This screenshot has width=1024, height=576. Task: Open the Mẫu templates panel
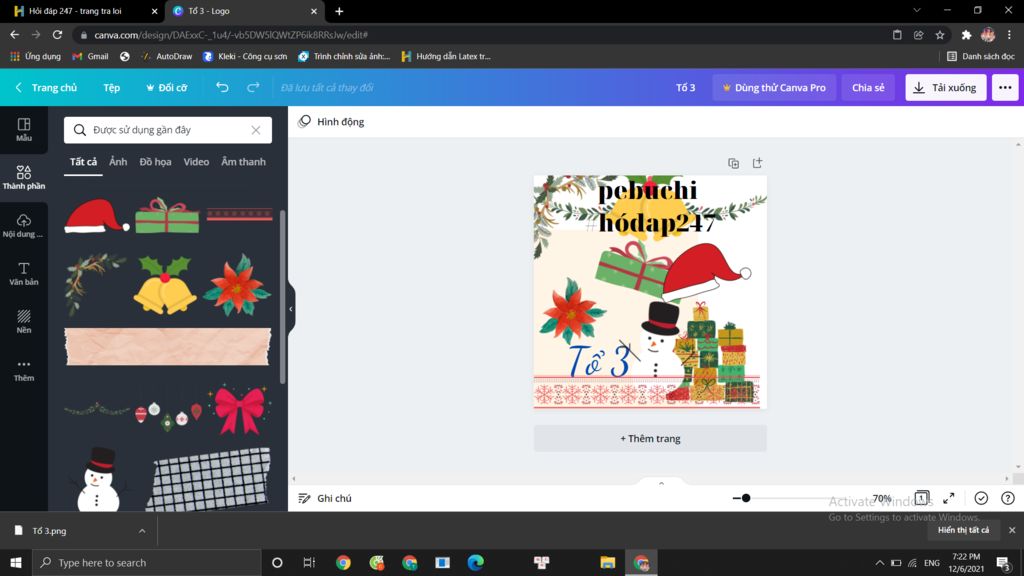click(x=24, y=129)
